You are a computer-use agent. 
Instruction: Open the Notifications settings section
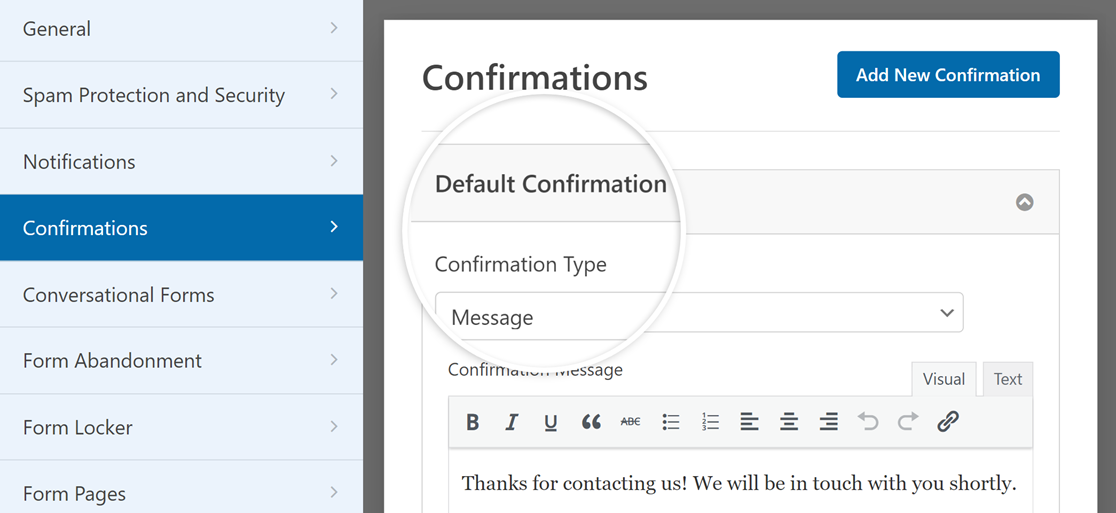[181, 162]
